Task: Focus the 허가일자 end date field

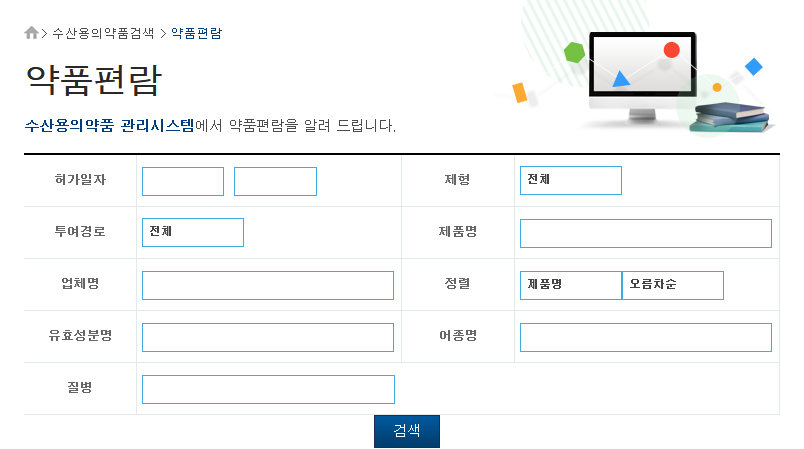Action: (275, 181)
